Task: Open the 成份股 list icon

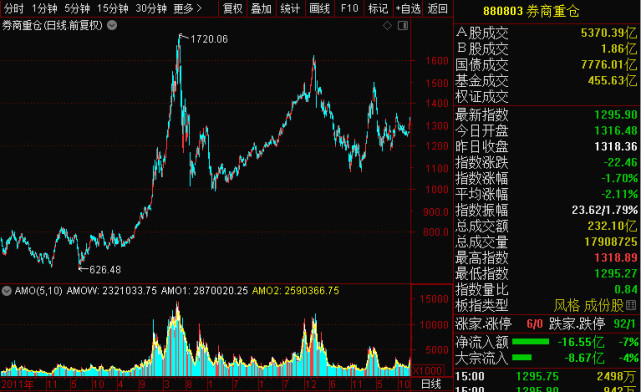Action: [x=631, y=305]
